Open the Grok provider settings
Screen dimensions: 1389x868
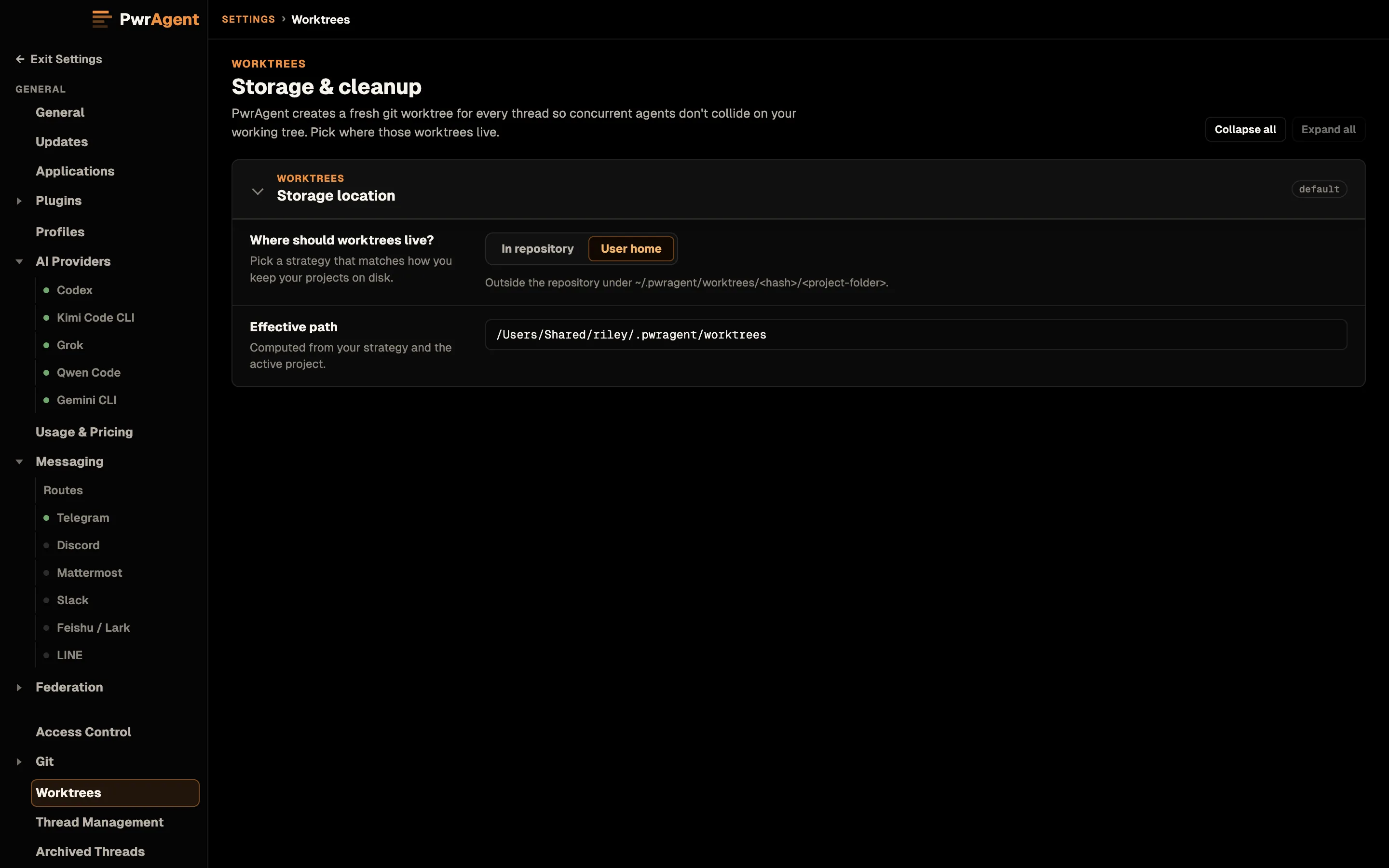[70, 346]
